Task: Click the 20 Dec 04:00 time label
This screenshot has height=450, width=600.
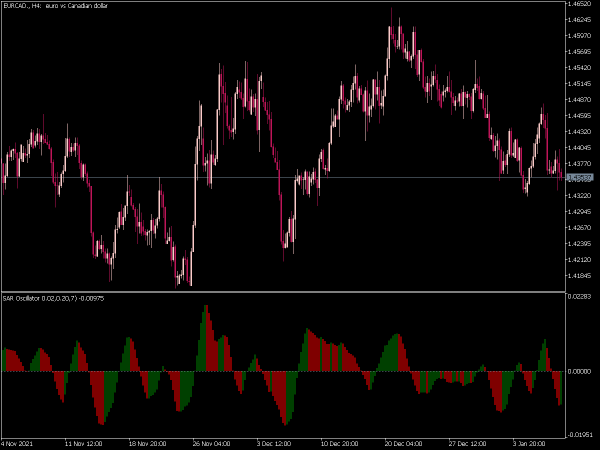Action: 403,444
